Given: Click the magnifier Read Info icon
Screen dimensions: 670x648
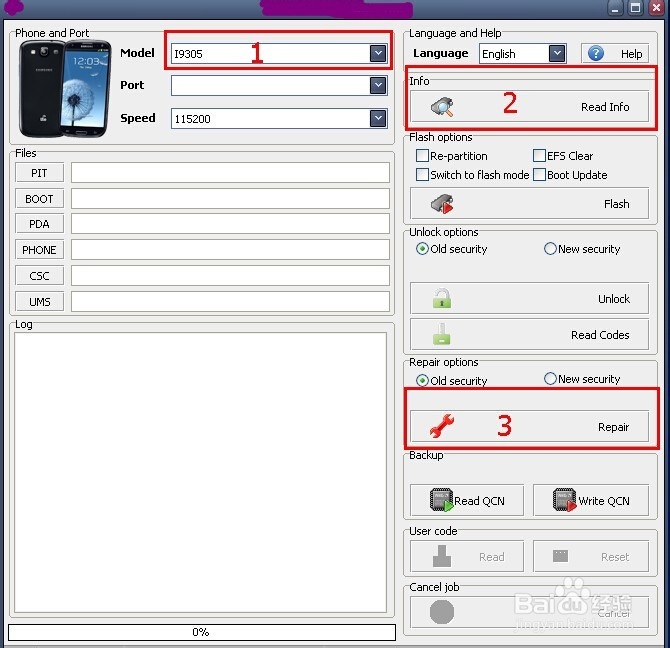Looking at the screenshot, I should 442,107.
